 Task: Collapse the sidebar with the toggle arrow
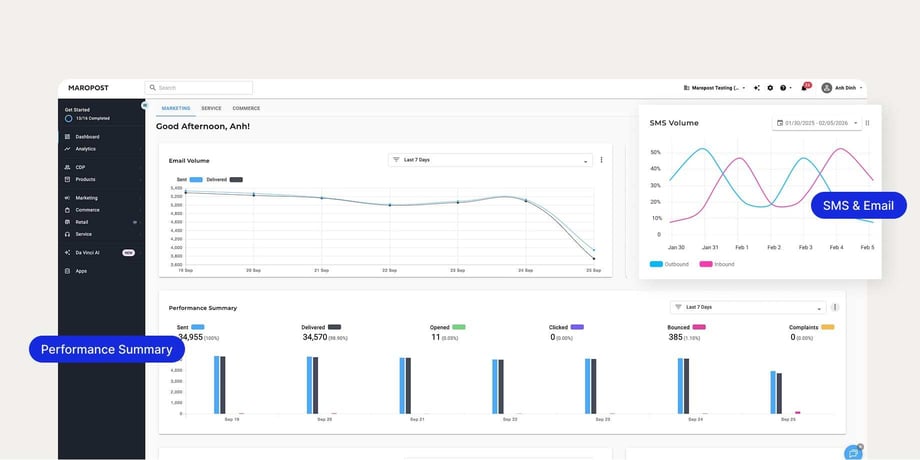pyautogui.click(x=144, y=106)
